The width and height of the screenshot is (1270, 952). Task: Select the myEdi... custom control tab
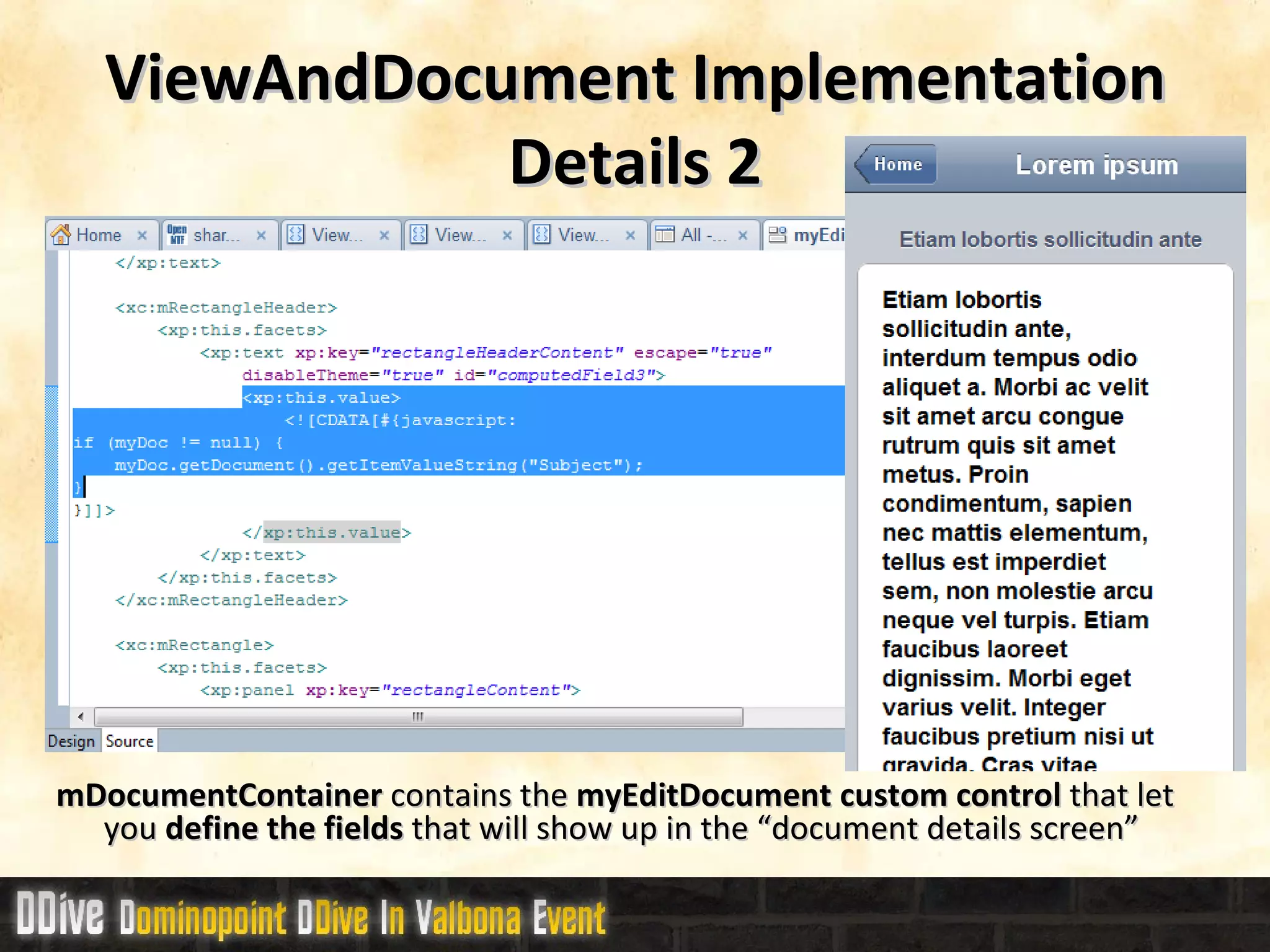(x=805, y=236)
